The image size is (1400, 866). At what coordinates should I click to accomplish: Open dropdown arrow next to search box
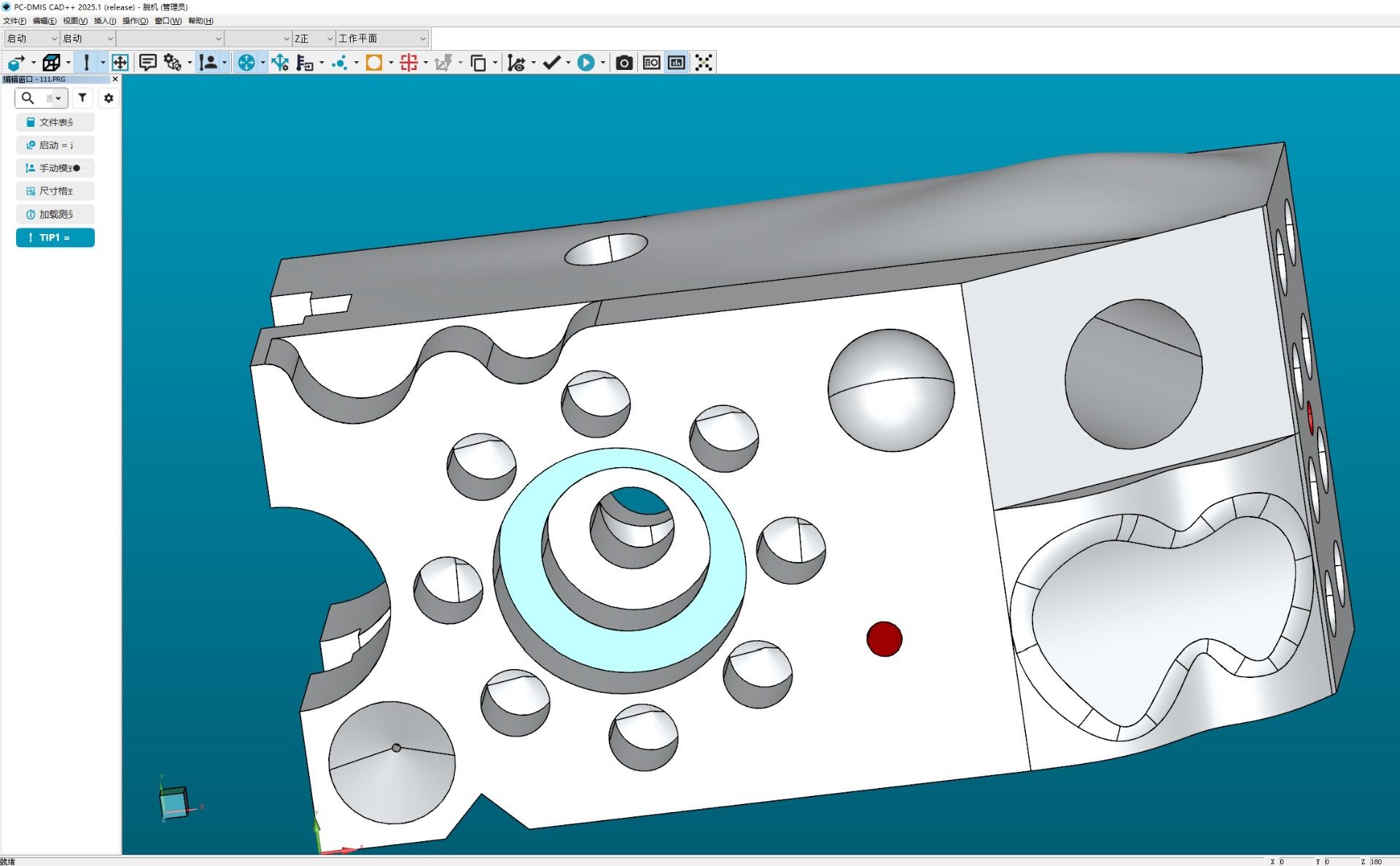58,98
